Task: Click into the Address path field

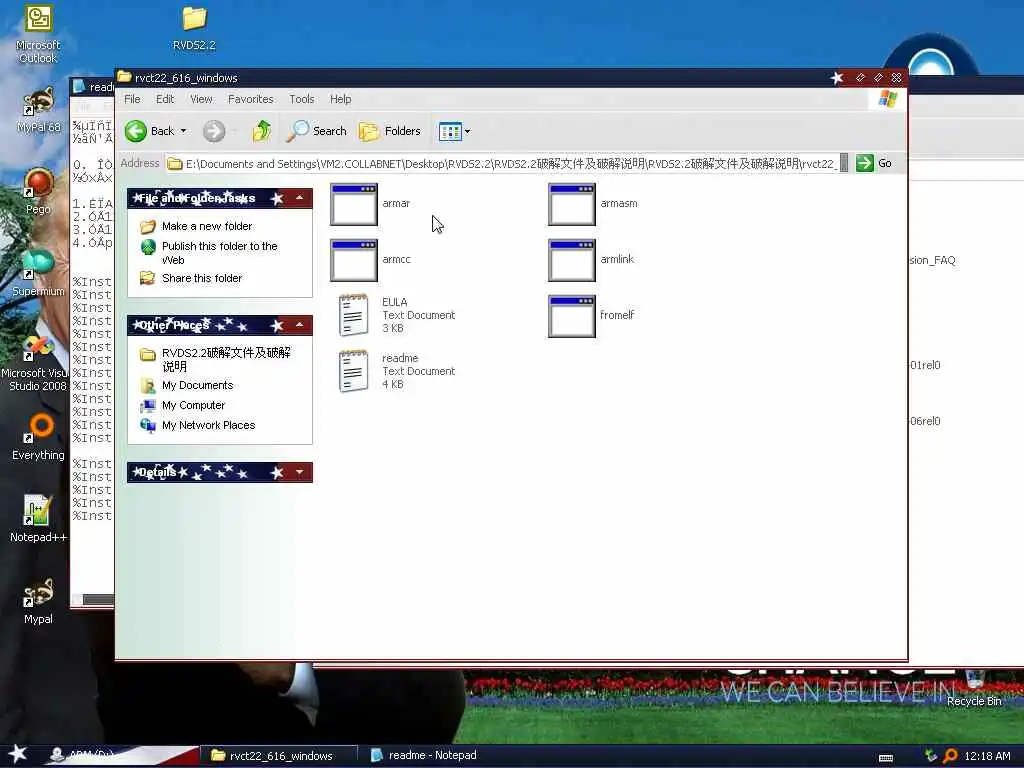Action: click(502, 163)
